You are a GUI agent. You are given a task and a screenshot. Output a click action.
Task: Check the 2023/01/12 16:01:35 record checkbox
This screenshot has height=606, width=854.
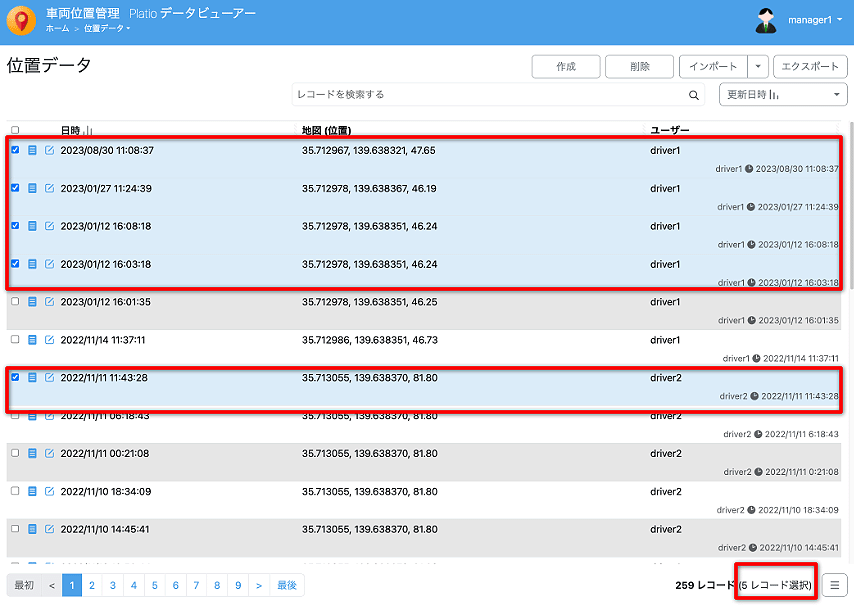(x=15, y=301)
